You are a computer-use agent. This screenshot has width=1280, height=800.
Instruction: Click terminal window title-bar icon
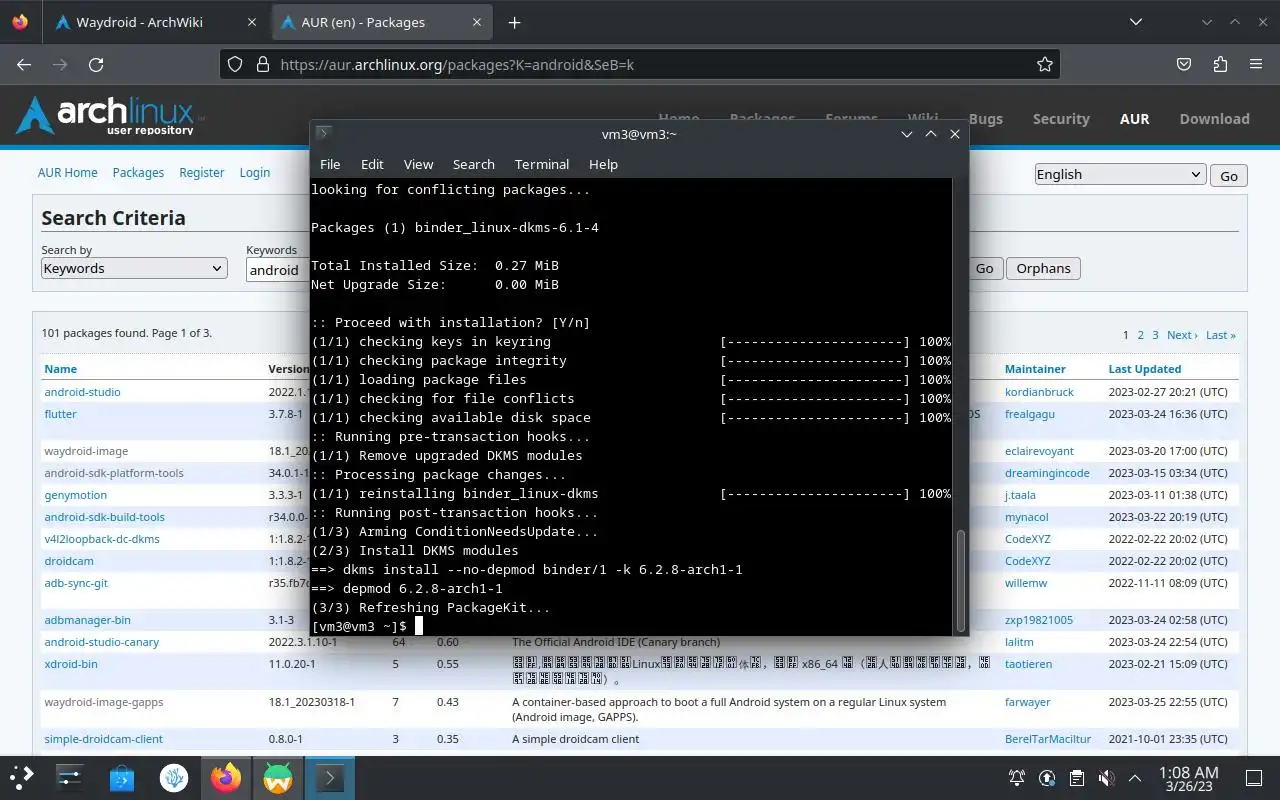pos(323,133)
